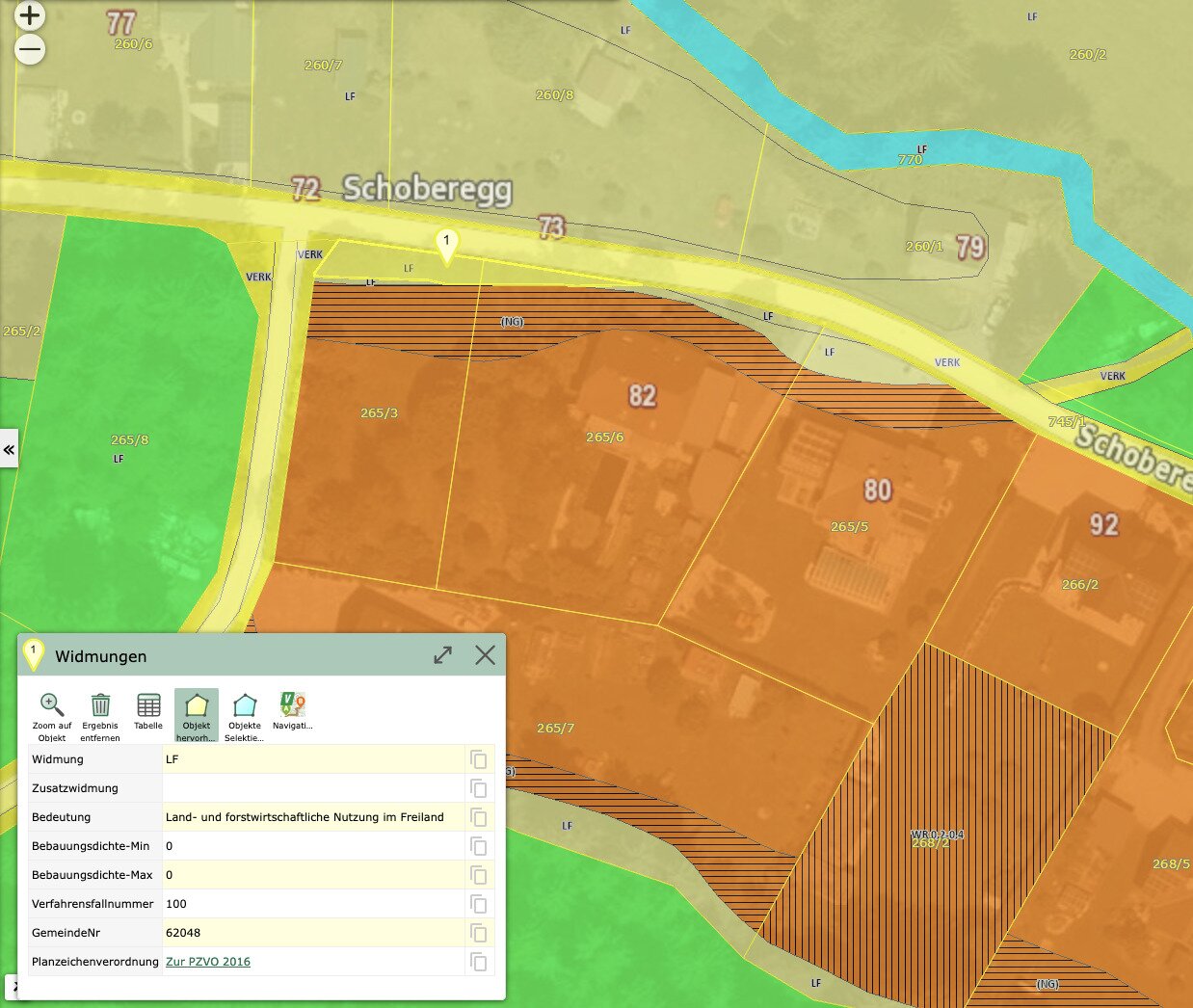Copy the GemeindeNr value 62048
This screenshot has height=1008, width=1193.
pyautogui.click(x=479, y=933)
